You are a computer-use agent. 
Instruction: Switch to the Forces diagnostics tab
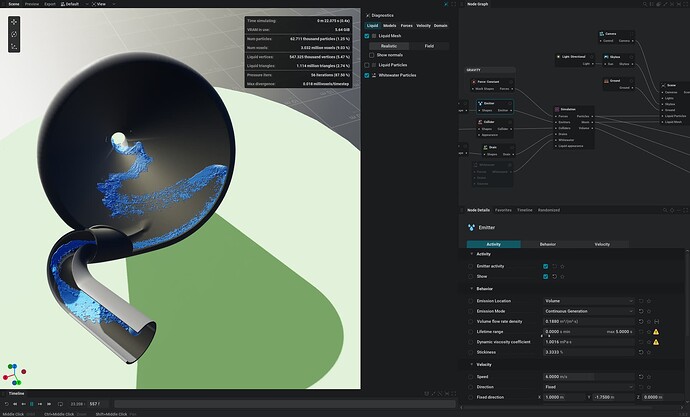click(x=406, y=25)
